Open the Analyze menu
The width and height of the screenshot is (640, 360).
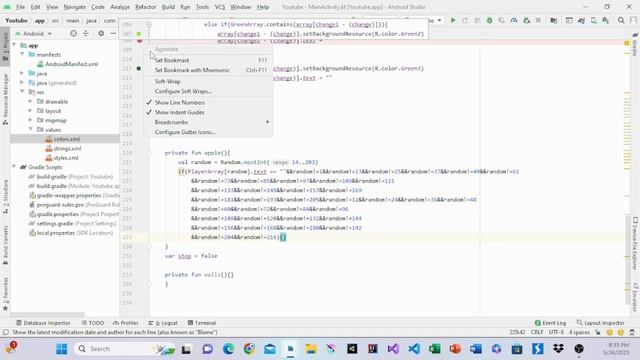[x=120, y=7]
